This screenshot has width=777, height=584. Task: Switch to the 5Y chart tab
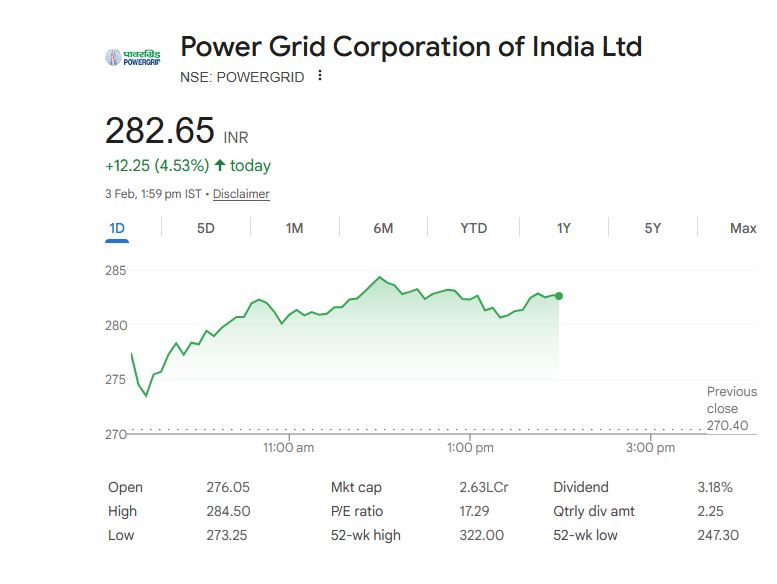653,228
